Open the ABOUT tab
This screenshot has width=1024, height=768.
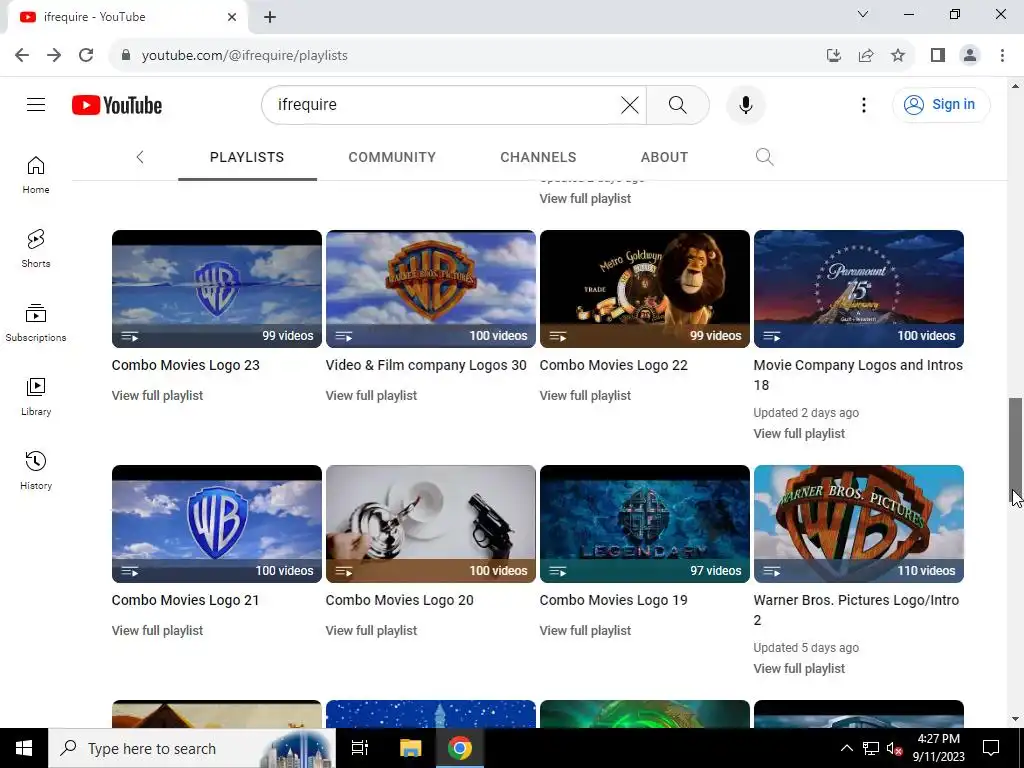(664, 157)
